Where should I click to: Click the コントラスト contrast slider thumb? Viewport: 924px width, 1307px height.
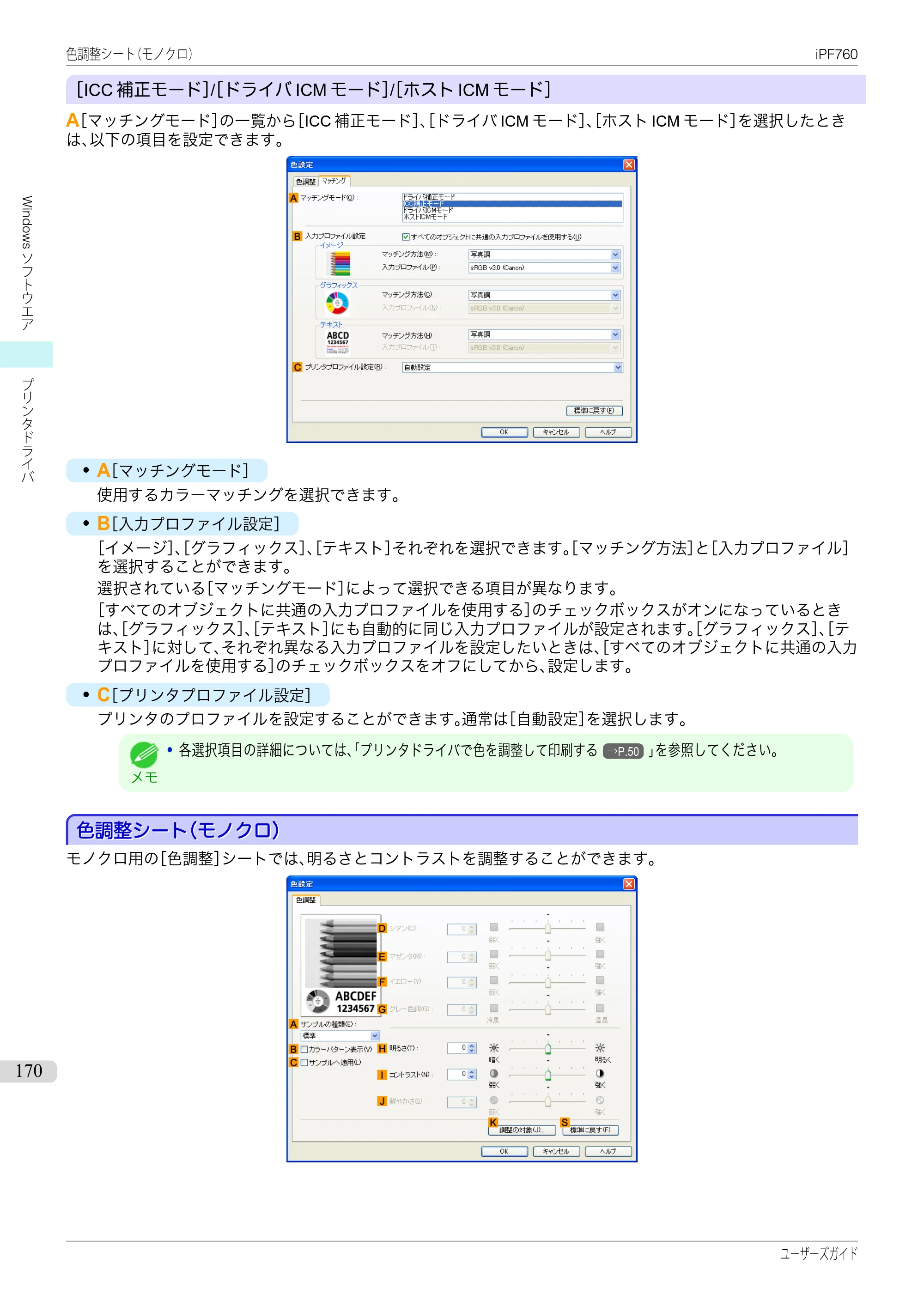coord(548,1076)
